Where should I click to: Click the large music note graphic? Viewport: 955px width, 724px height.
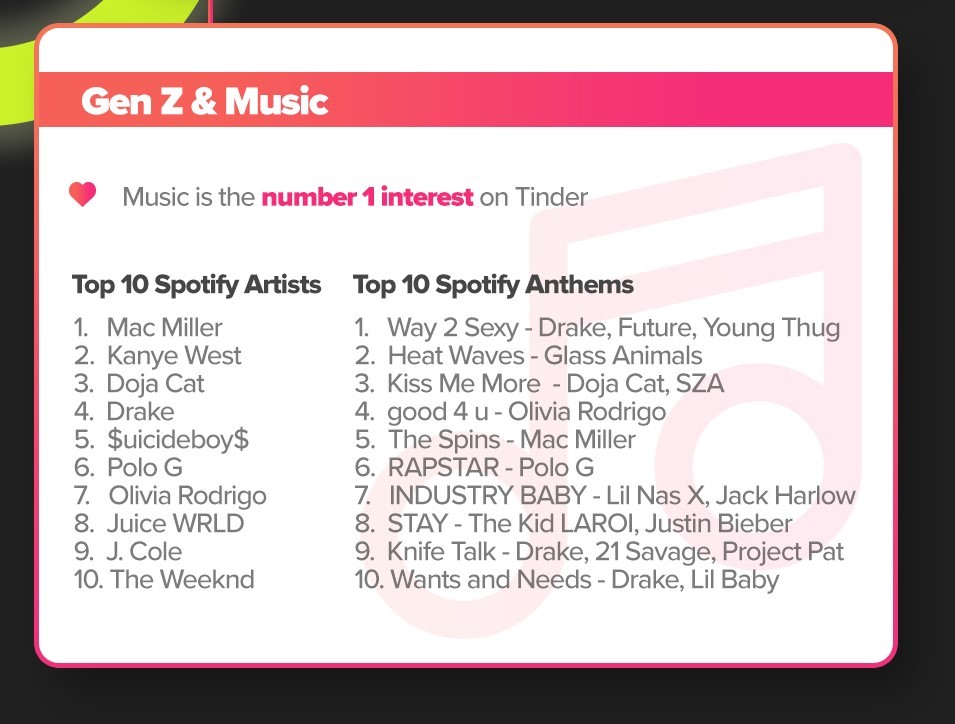615,390
